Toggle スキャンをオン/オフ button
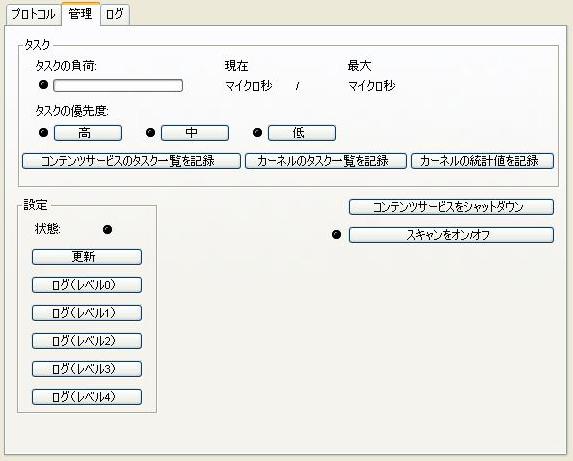Image resolution: width=573 pixels, height=461 pixels. pyautogui.click(x=451, y=235)
